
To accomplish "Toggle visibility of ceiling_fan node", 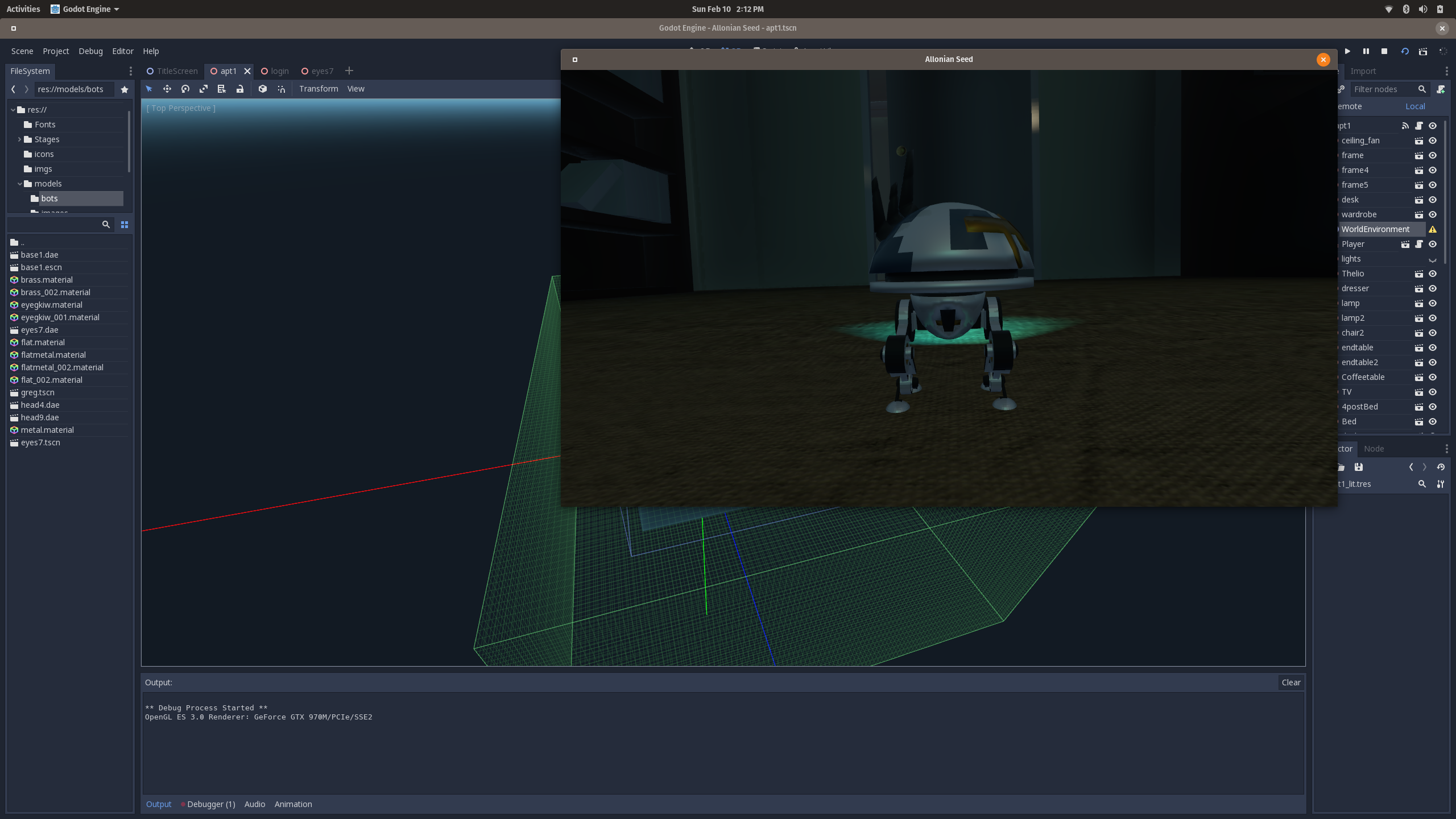I will pos(1433,140).
